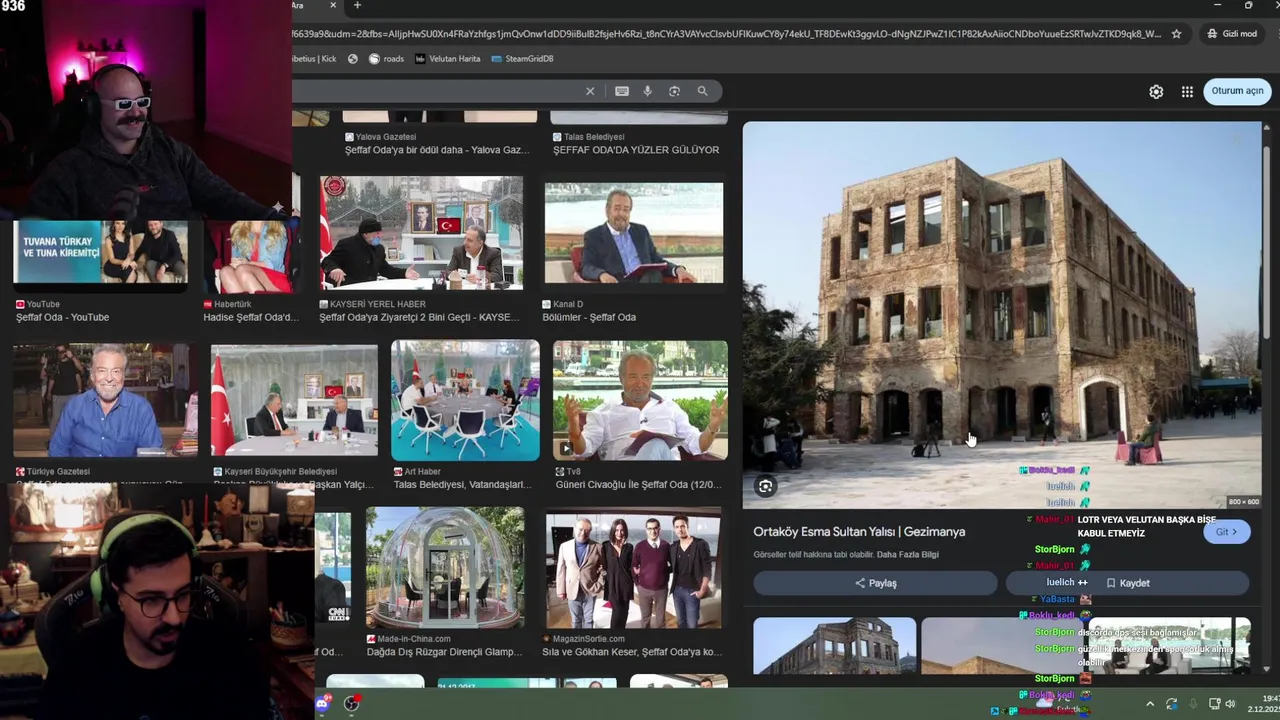Open the Google apps grid
The width and height of the screenshot is (1280, 720).
tap(1187, 91)
